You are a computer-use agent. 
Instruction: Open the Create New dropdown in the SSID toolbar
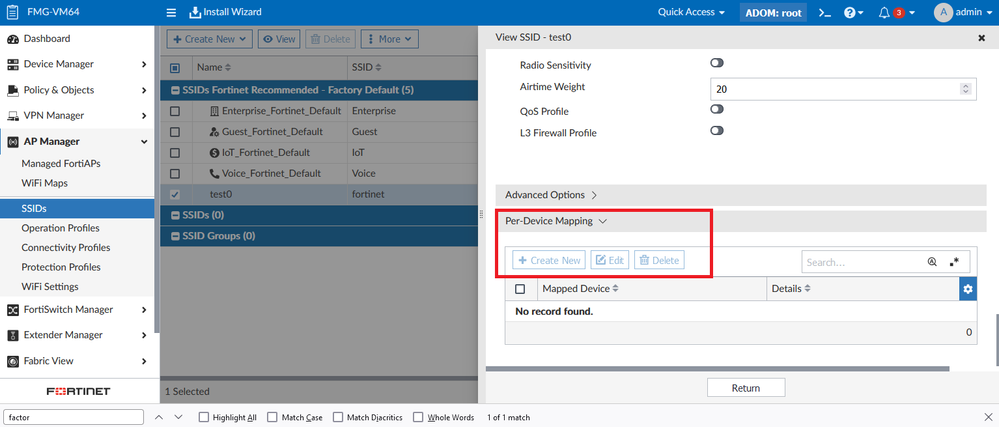[x=210, y=39]
